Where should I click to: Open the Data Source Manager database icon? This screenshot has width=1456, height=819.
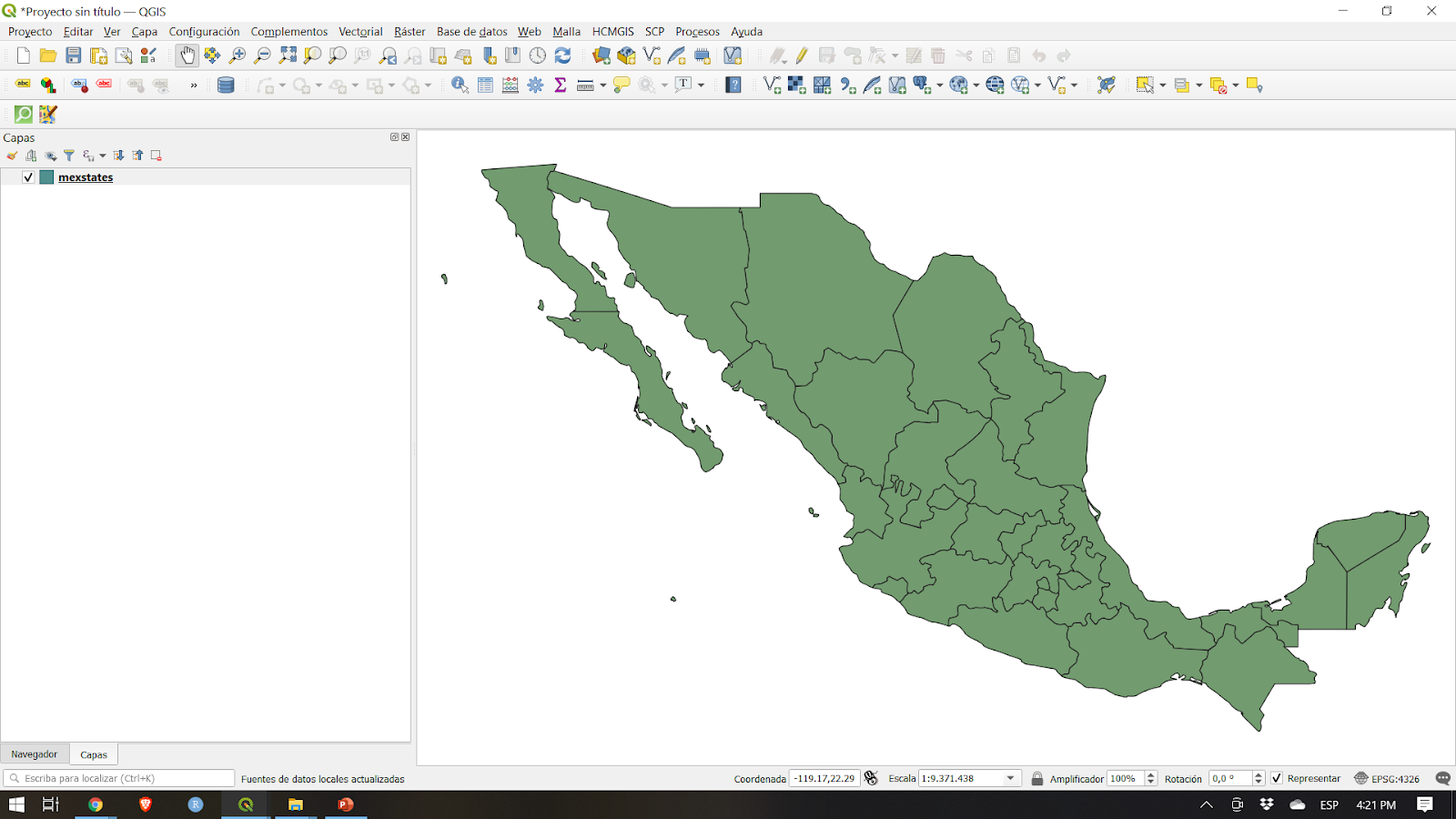coord(226,86)
